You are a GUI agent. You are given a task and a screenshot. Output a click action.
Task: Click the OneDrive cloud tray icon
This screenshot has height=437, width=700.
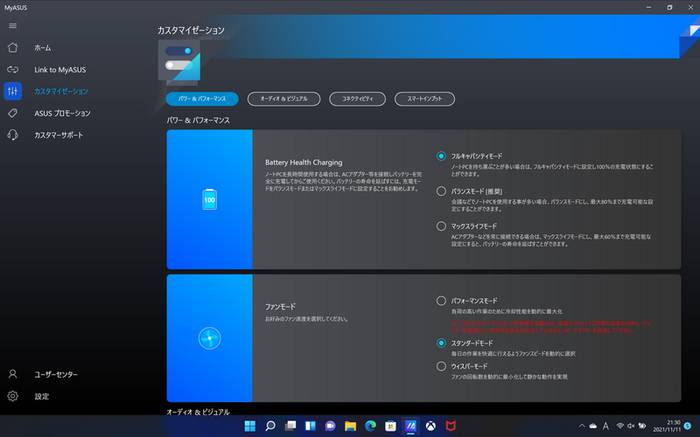click(593, 426)
